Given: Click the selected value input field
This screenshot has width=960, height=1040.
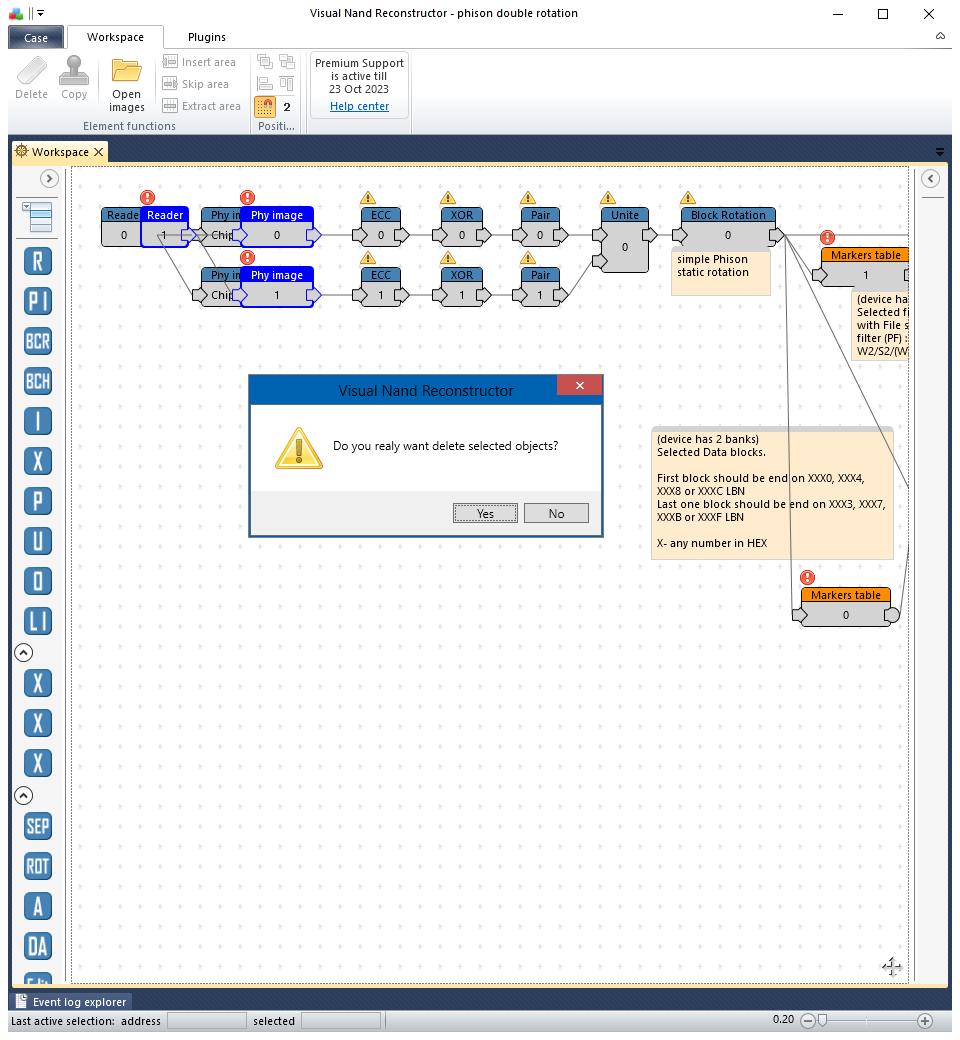Looking at the screenshot, I should [341, 1021].
